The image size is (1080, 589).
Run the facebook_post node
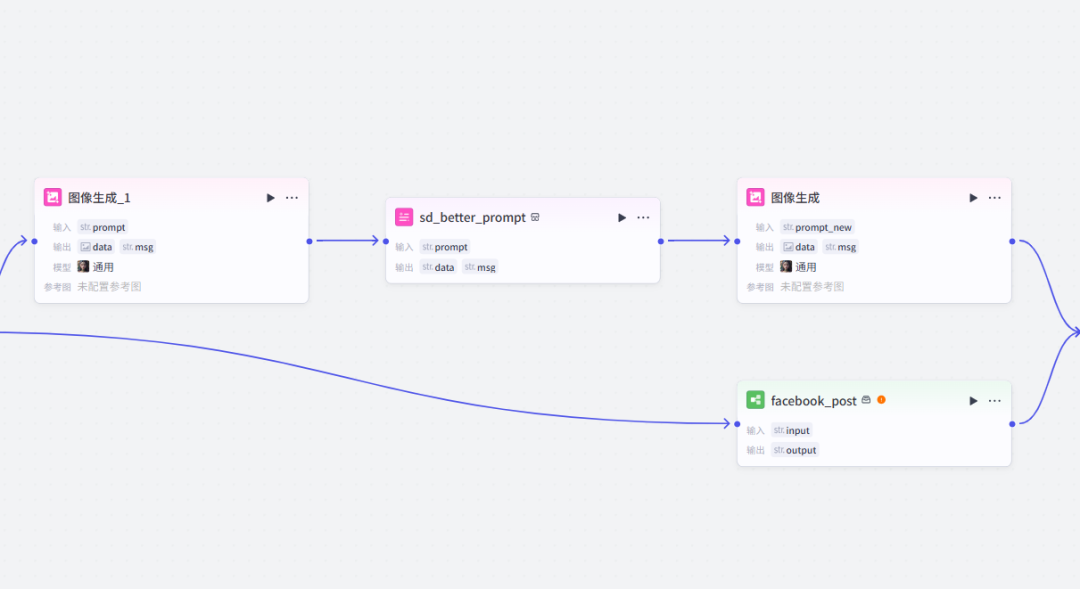point(973,401)
